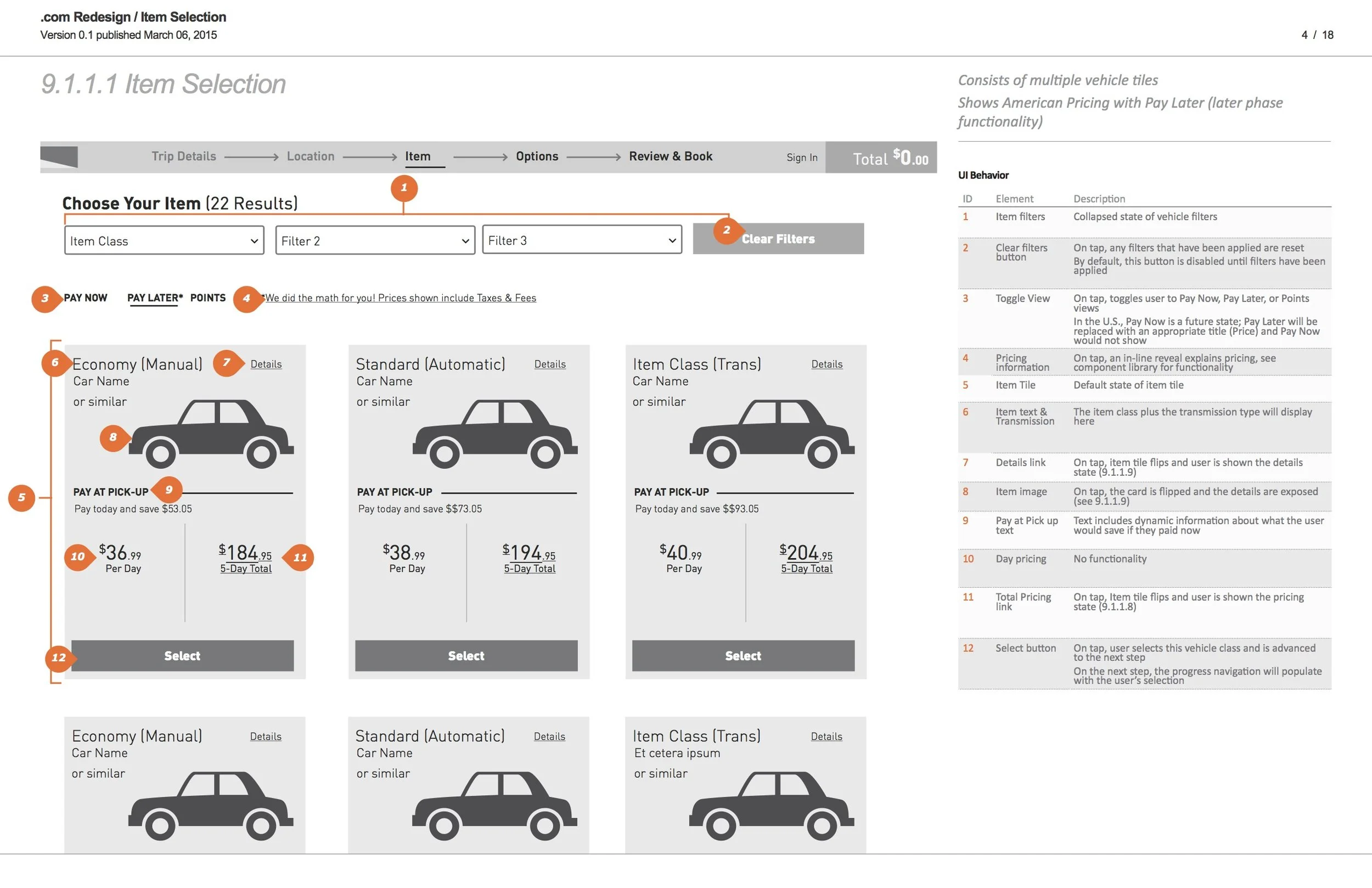
Task: Click the "Pay at Pick up text" element cell
Action: (1027, 525)
